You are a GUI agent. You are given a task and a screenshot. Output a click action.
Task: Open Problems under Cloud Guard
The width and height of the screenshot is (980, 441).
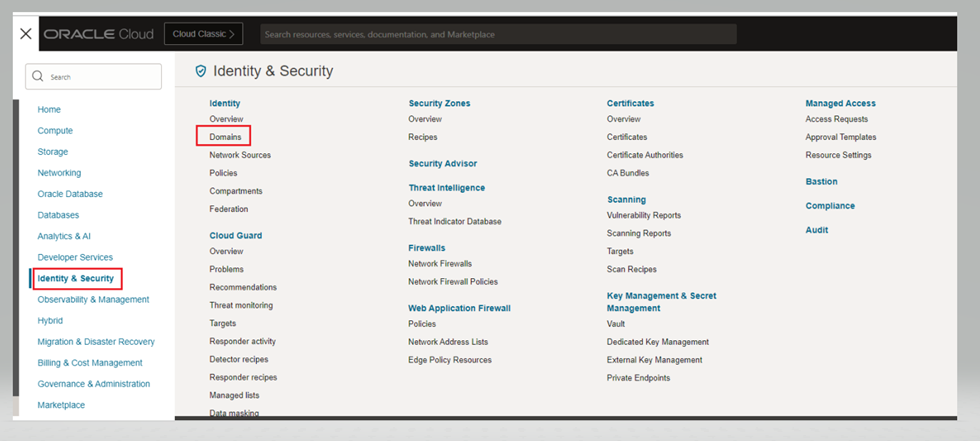[x=226, y=269]
